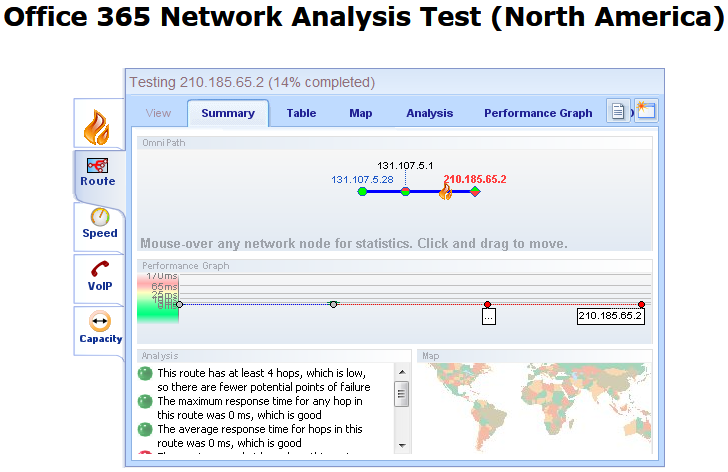Click the black 131.107.5.1 label
The width and height of the screenshot is (728, 472).
(x=405, y=165)
